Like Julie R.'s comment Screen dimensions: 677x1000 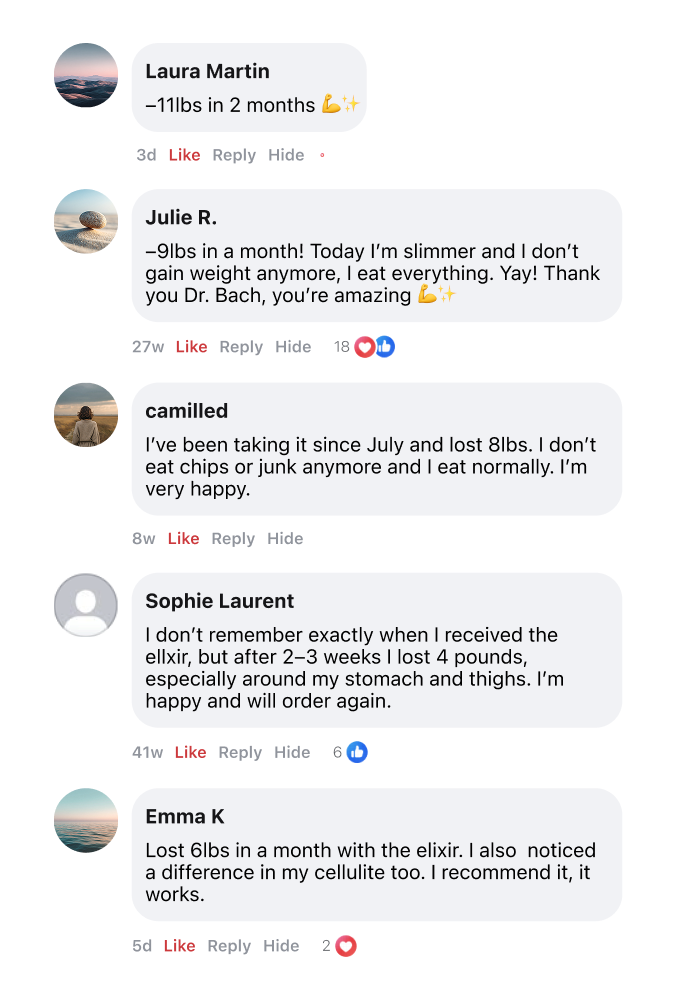(x=191, y=347)
